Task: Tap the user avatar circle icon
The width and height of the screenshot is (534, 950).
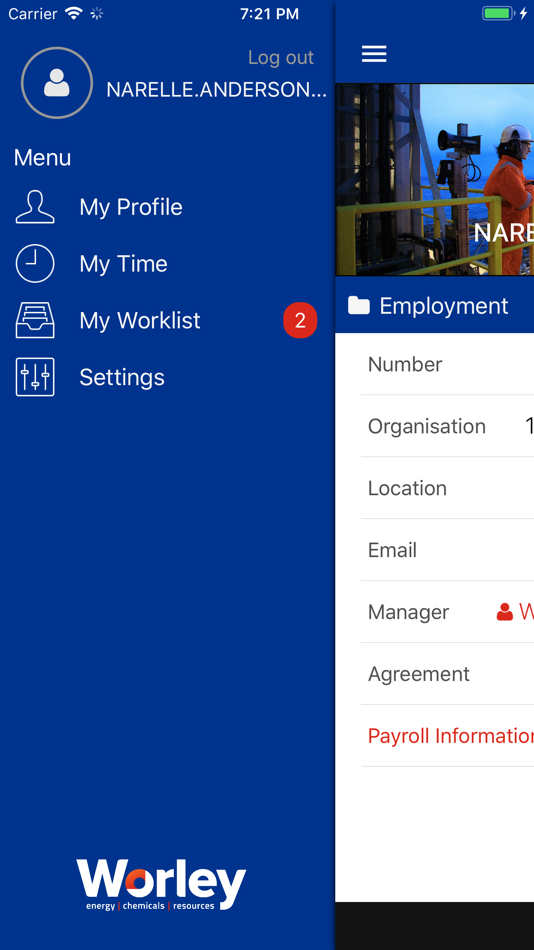Action: pyautogui.click(x=57, y=82)
